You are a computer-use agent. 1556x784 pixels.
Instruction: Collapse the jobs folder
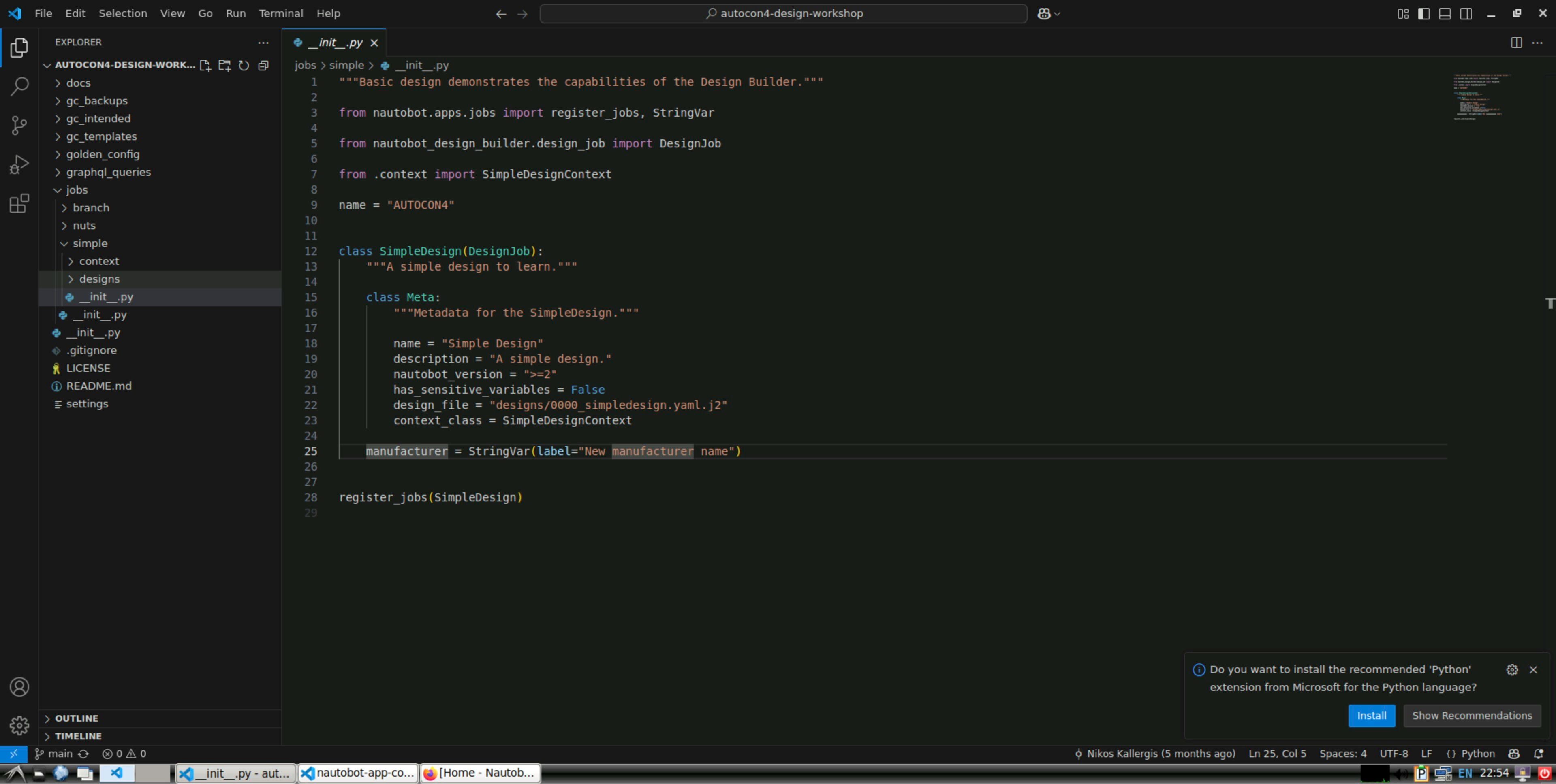click(x=77, y=190)
